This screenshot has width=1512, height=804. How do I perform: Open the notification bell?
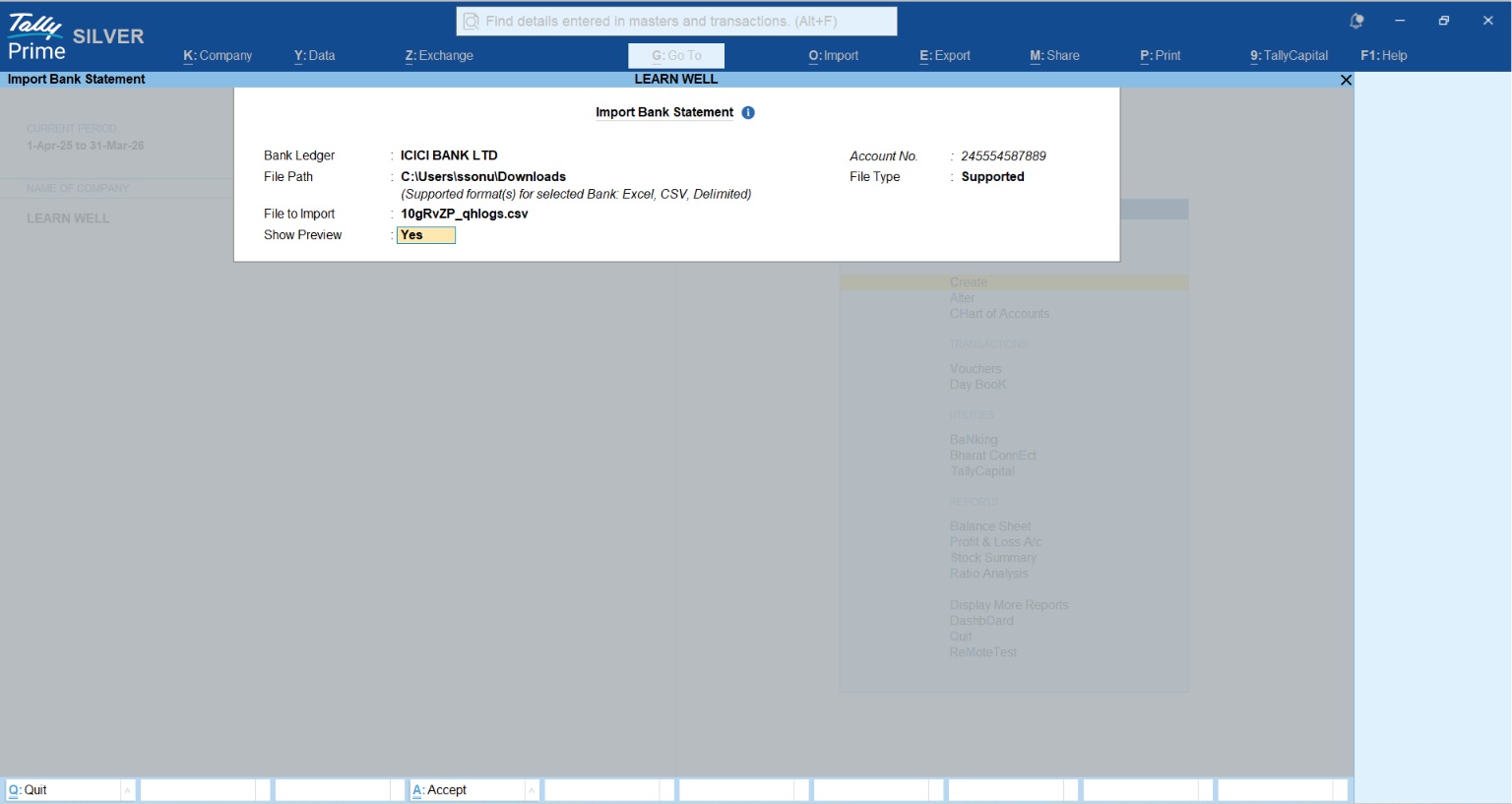pos(1356,21)
